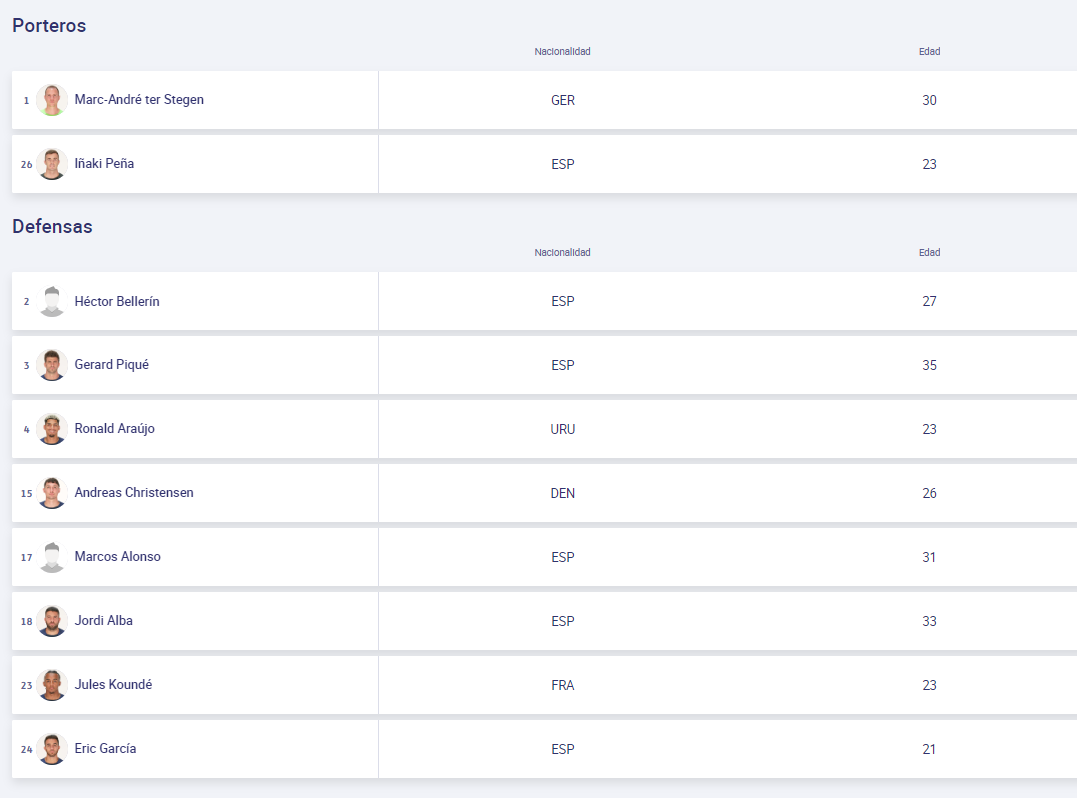Open Marc-André ter Stegen's profile link
Image resolution: width=1077 pixels, height=798 pixels.
coord(139,100)
